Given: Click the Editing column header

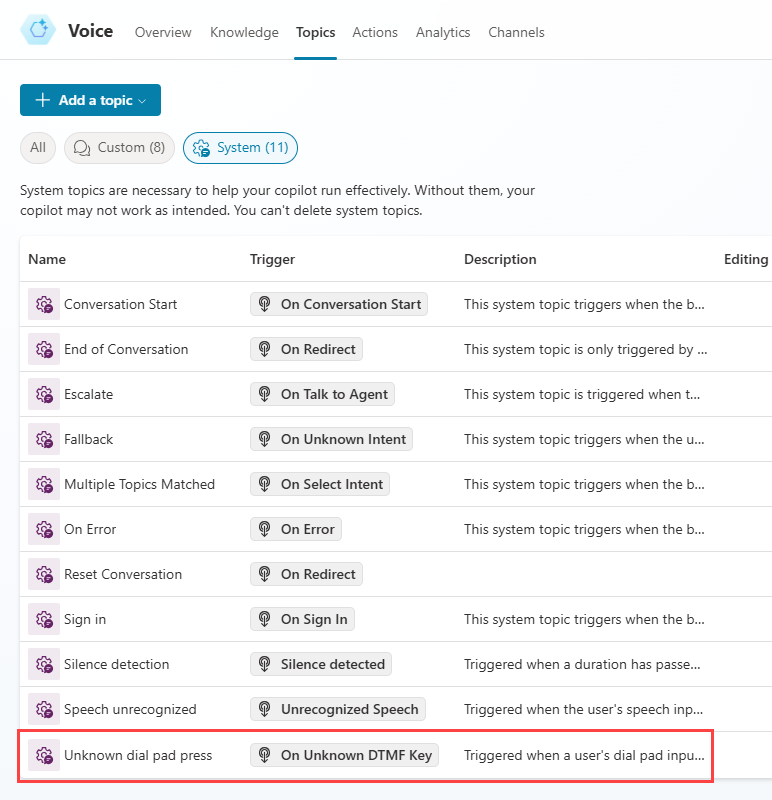Looking at the screenshot, I should coord(745,259).
